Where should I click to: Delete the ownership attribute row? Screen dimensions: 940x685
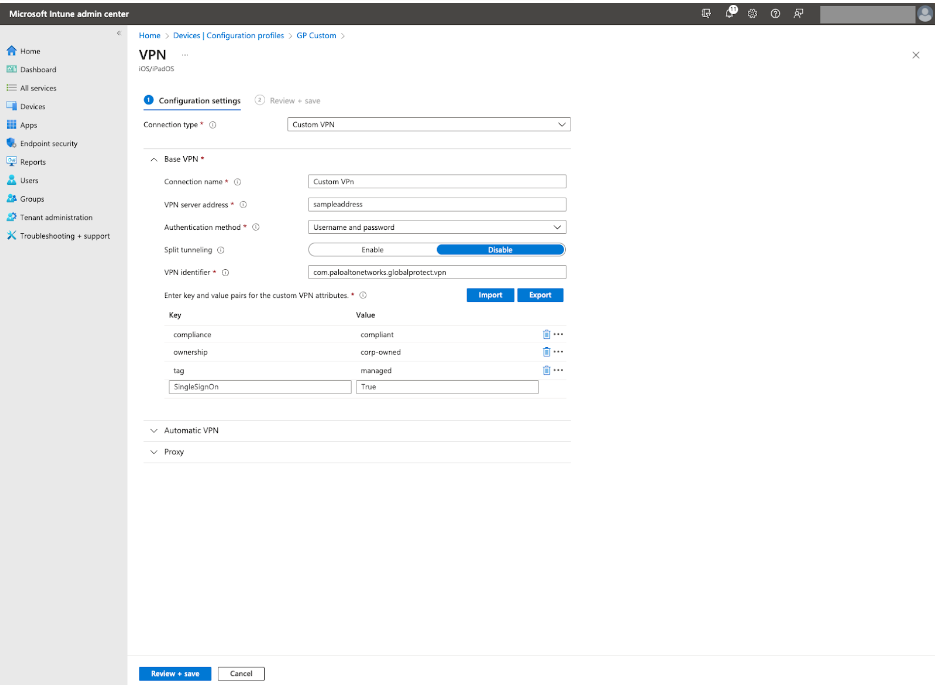(546, 351)
